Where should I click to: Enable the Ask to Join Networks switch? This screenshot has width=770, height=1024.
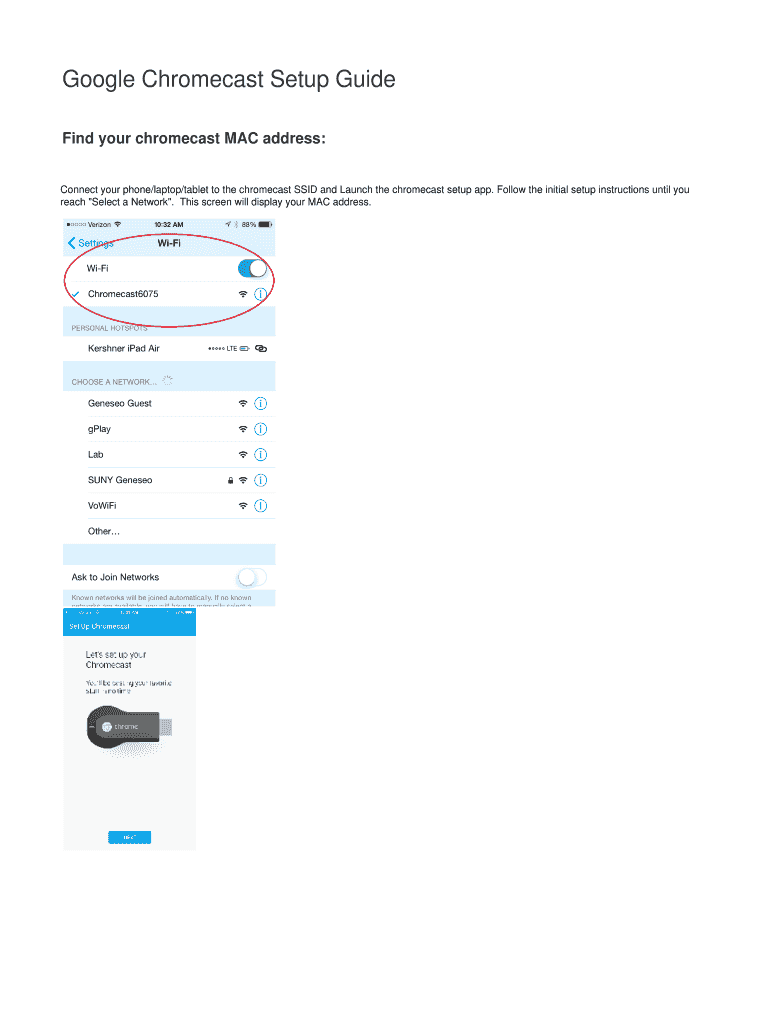coord(252,577)
